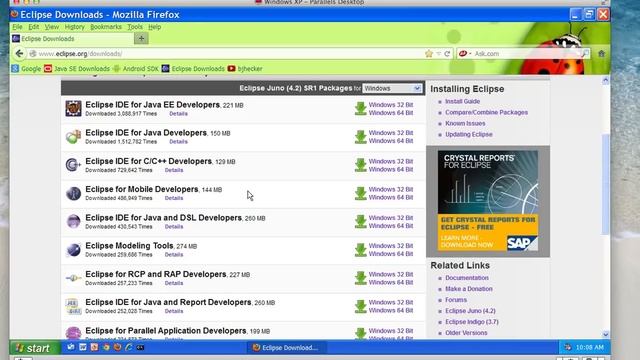
Task: Open the Firefox home page icon
Action: [x=602, y=53]
